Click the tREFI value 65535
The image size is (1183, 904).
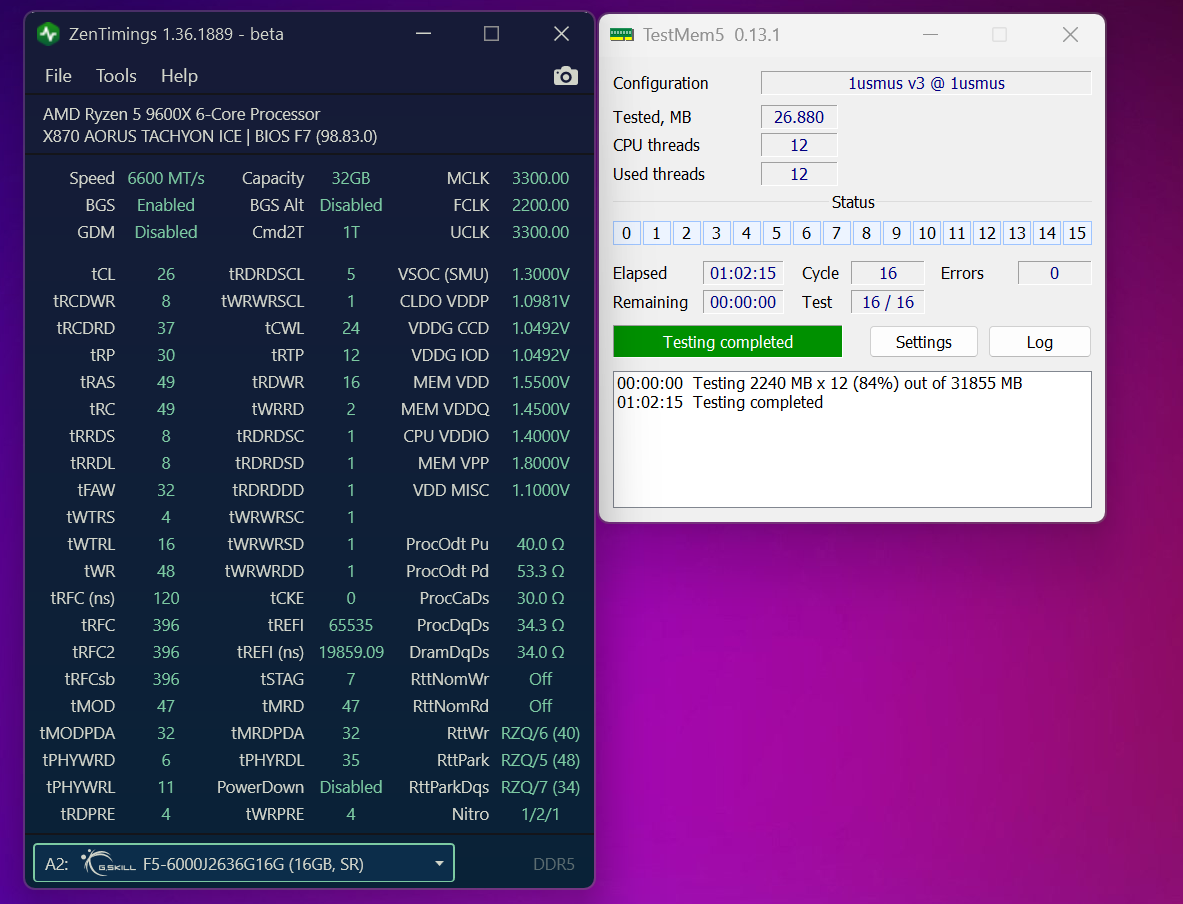coord(351,625)
